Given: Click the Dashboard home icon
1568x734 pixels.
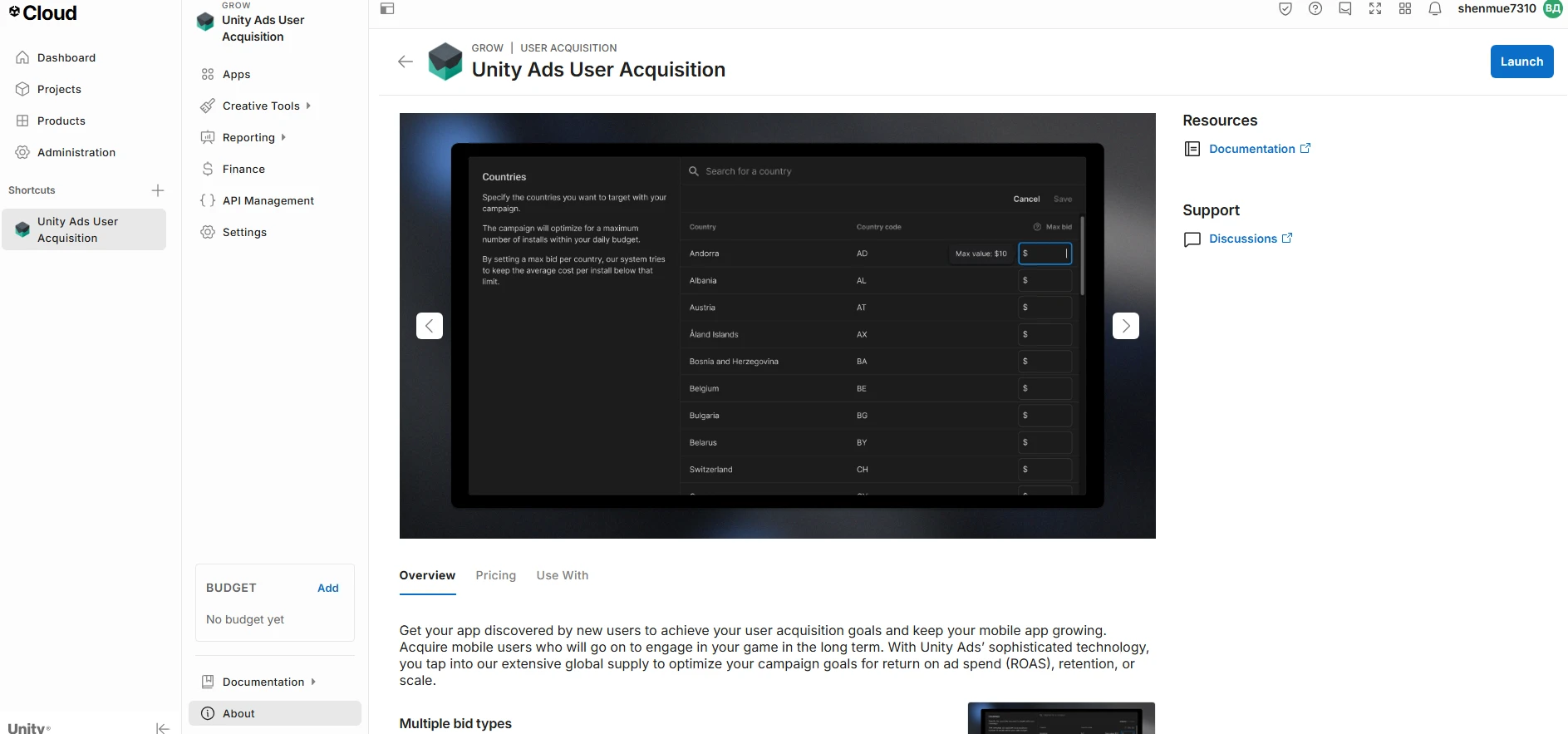Looking at the screenshot, I should (22, 57).
